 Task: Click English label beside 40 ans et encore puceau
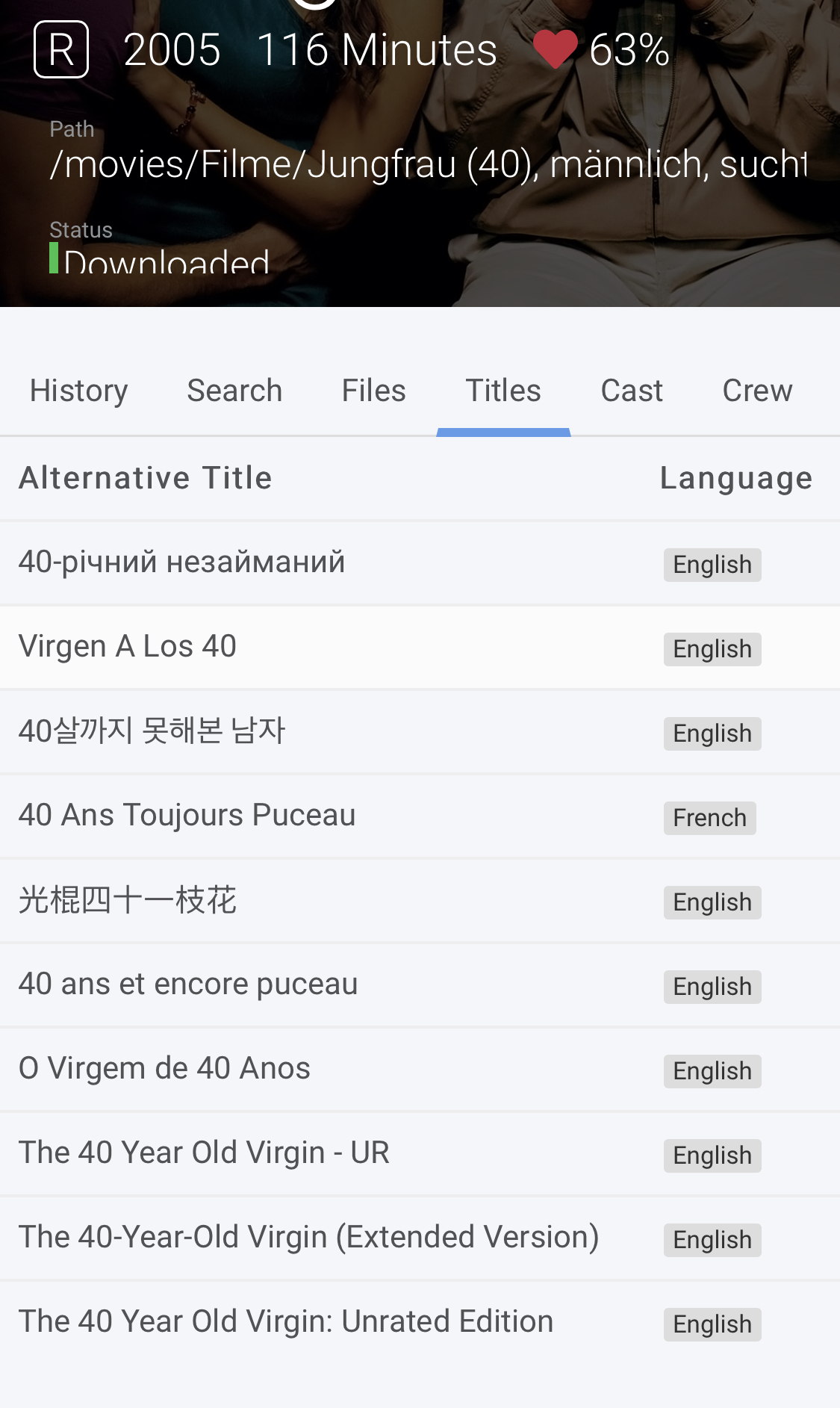(712, 987)
